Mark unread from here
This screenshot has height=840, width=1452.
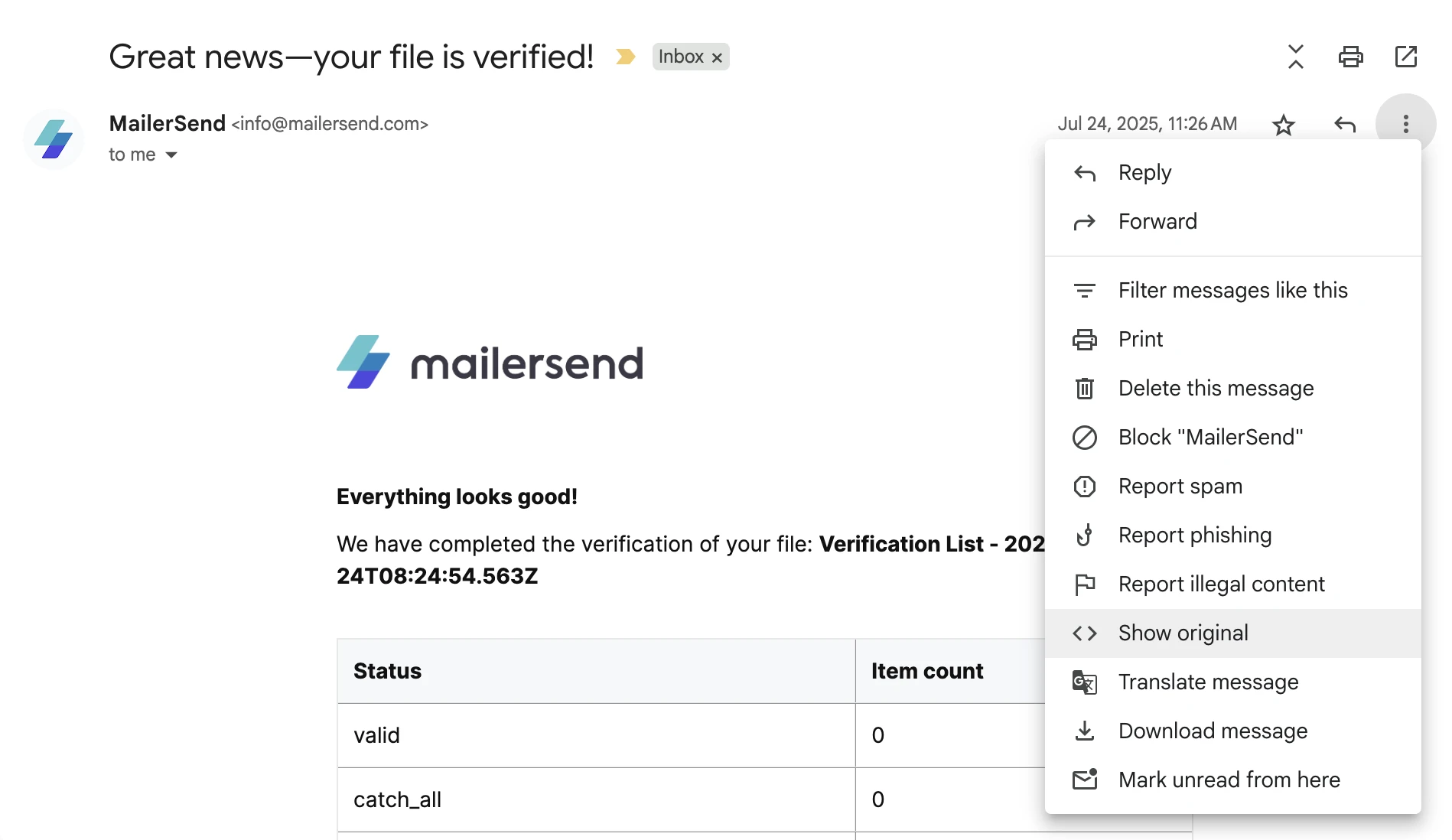click(1229, 780)
